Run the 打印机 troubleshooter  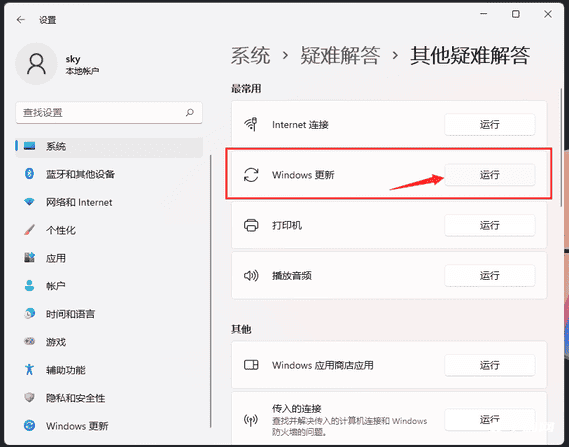point(490,225)
